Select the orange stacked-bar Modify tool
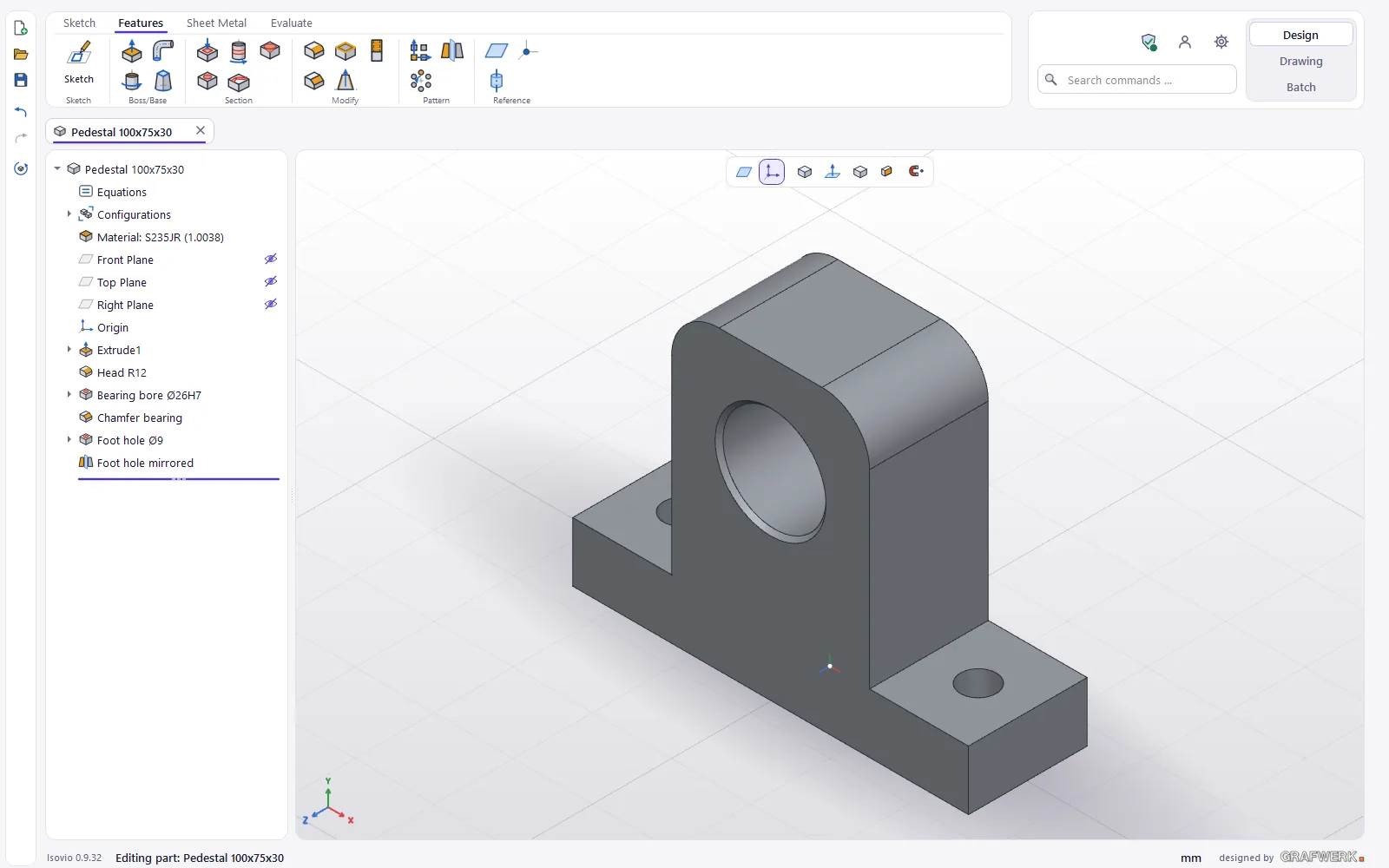1389x868 pixels. [x=377, y=50]
